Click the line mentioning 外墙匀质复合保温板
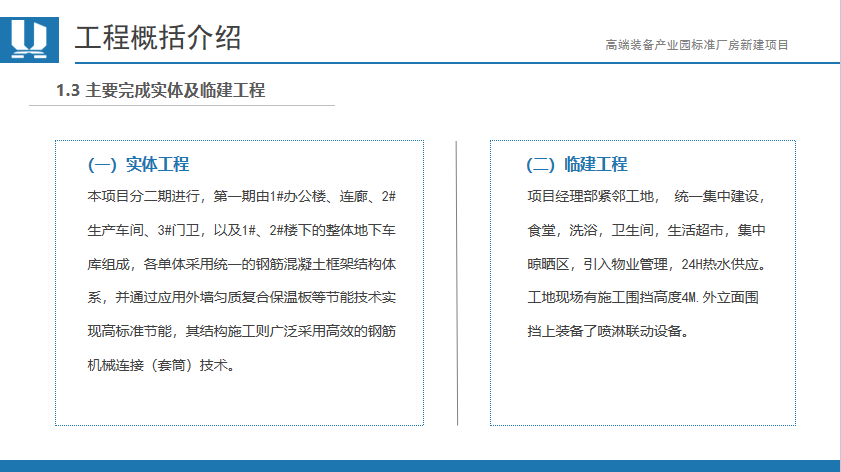The height and width of the screenshot is (472, 841). [242, 298]
